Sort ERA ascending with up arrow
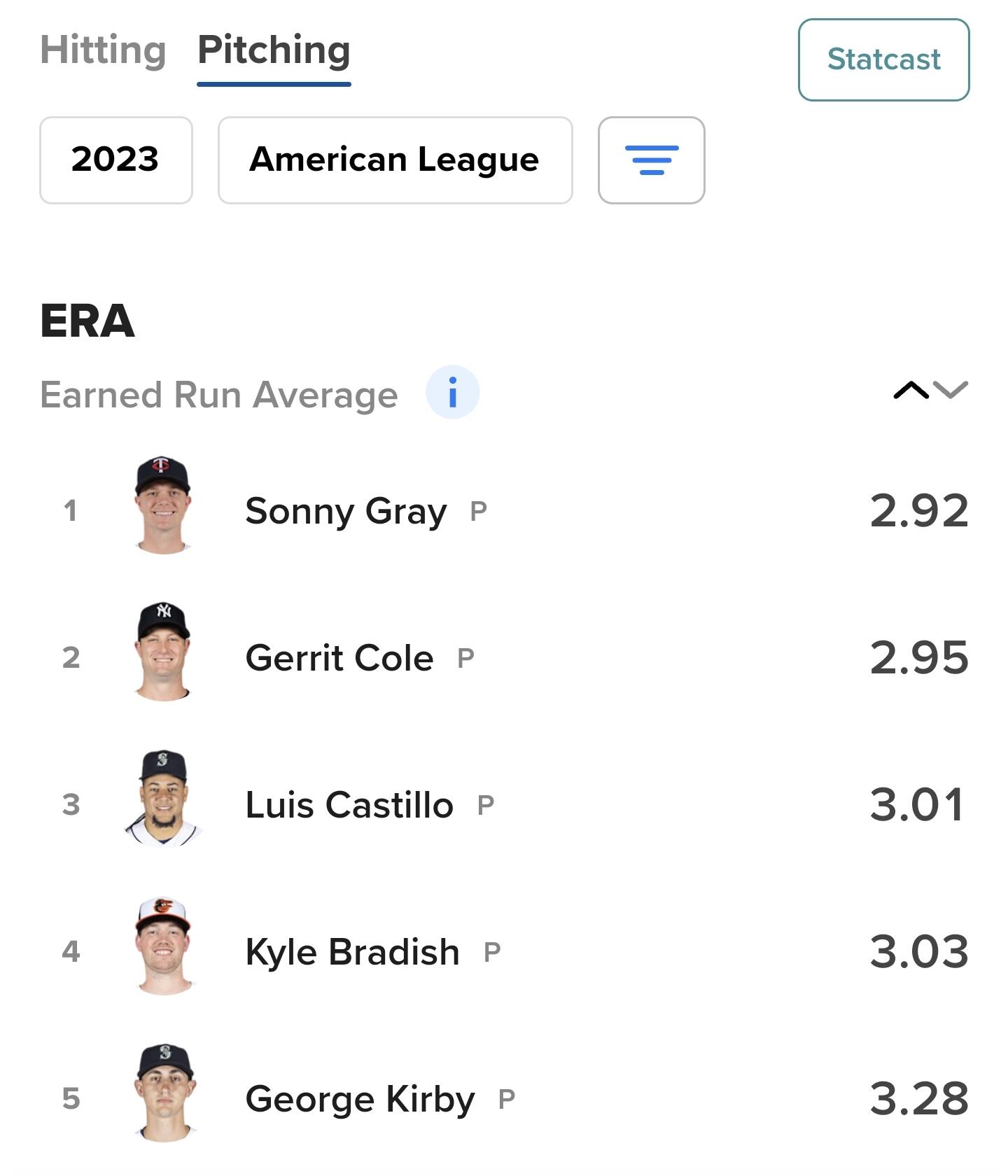1008x1176 pixels. [x=911, y=390]
